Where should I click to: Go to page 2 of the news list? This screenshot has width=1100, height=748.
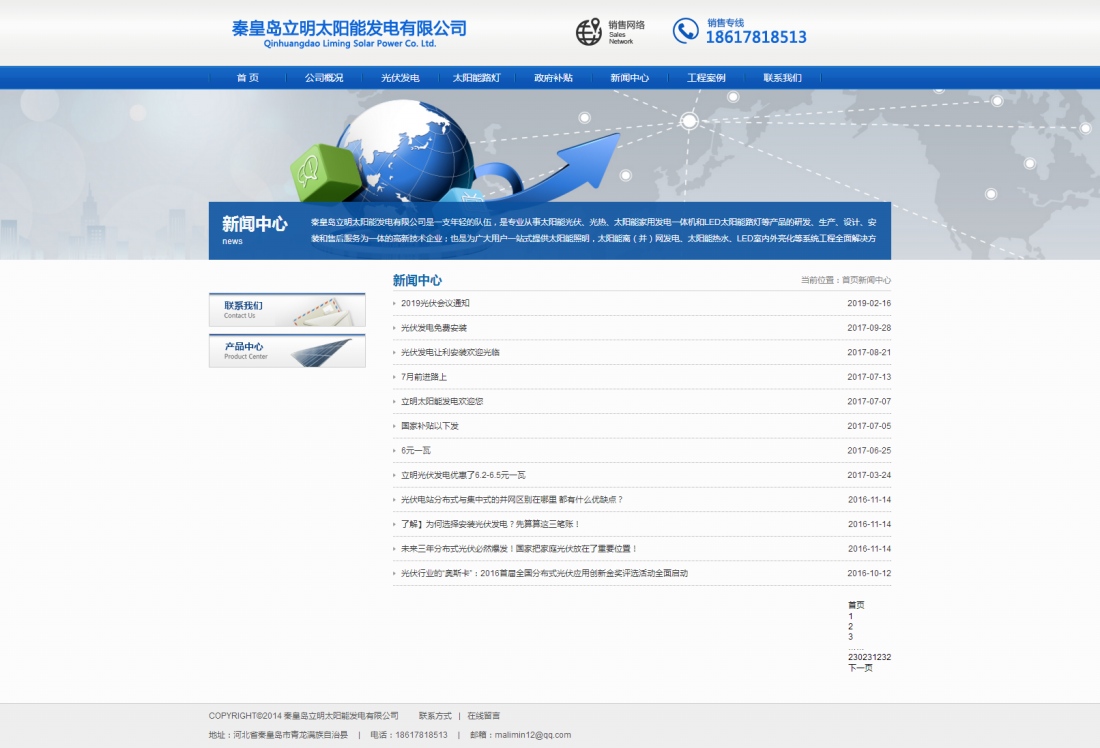pos(849,627)
